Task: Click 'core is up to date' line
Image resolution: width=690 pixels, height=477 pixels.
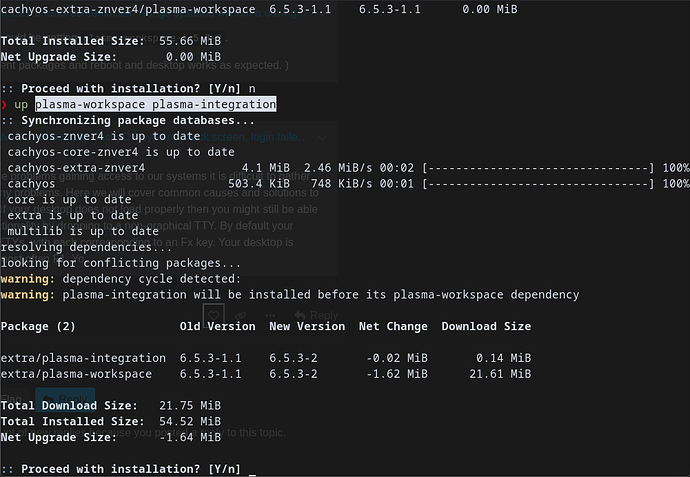Action: [69, 199]
